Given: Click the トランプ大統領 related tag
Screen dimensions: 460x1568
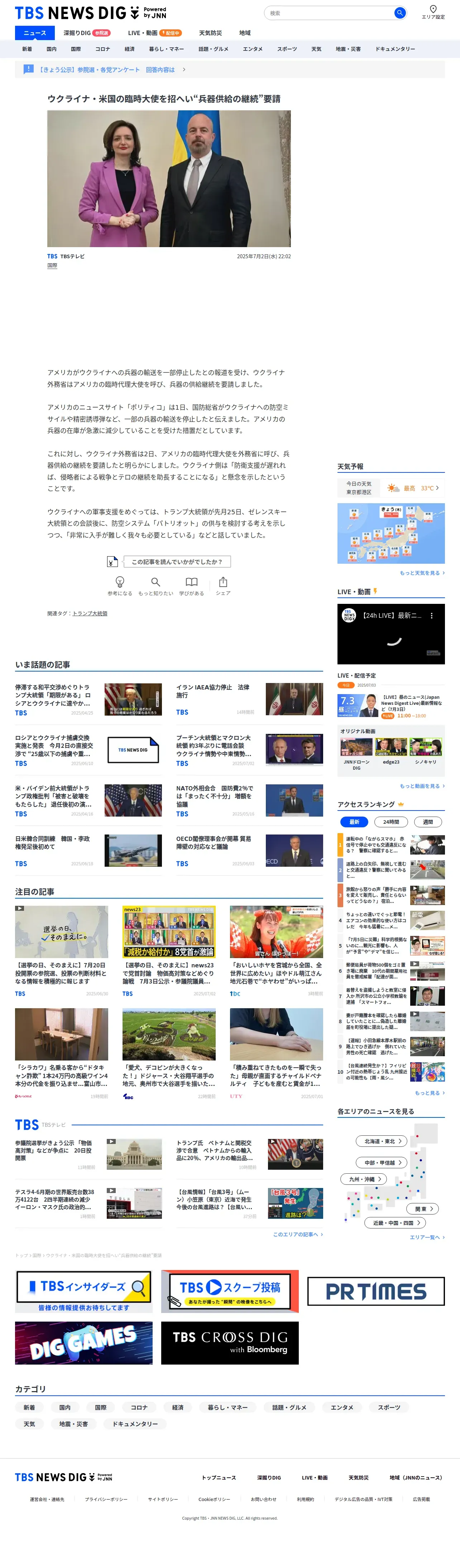Looking at the screenshot, I should pos(90,614).
